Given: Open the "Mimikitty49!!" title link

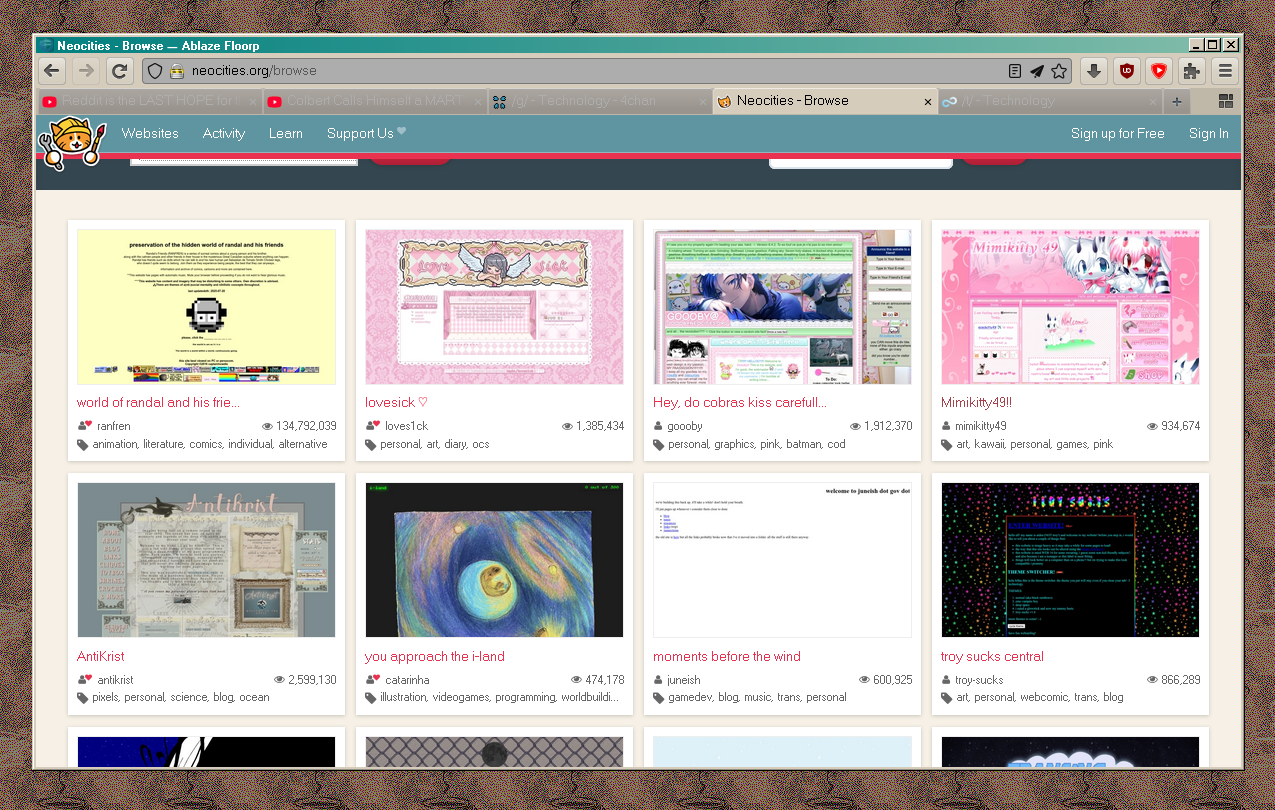Looking at the screenshot, I should click(976, 402).
